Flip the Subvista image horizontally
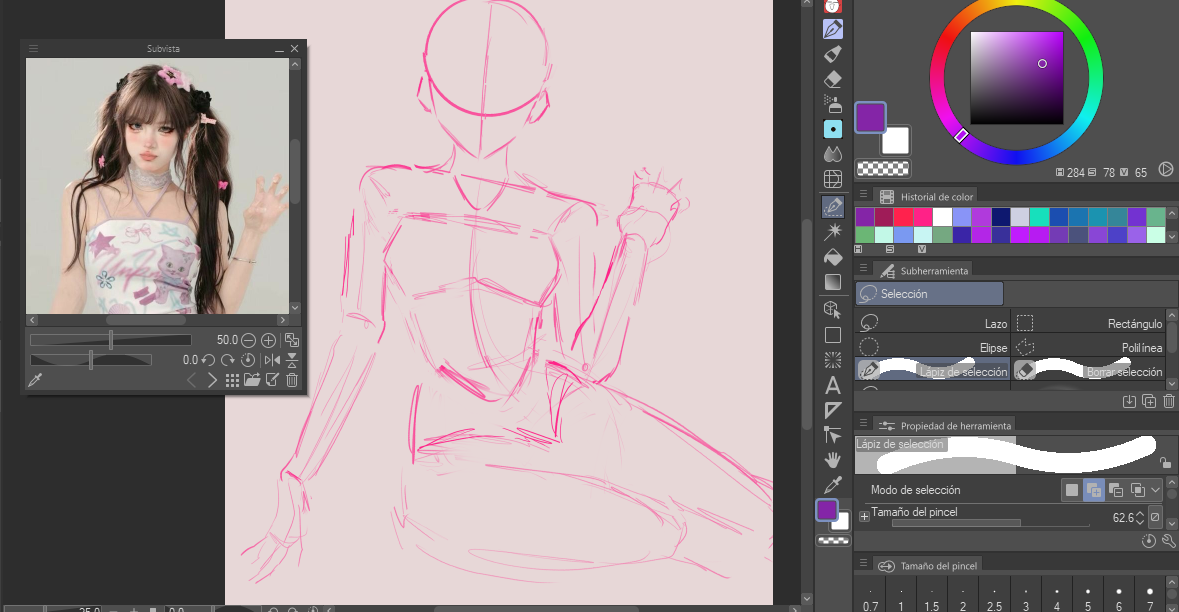1179x612 pixels. [272, 360]
